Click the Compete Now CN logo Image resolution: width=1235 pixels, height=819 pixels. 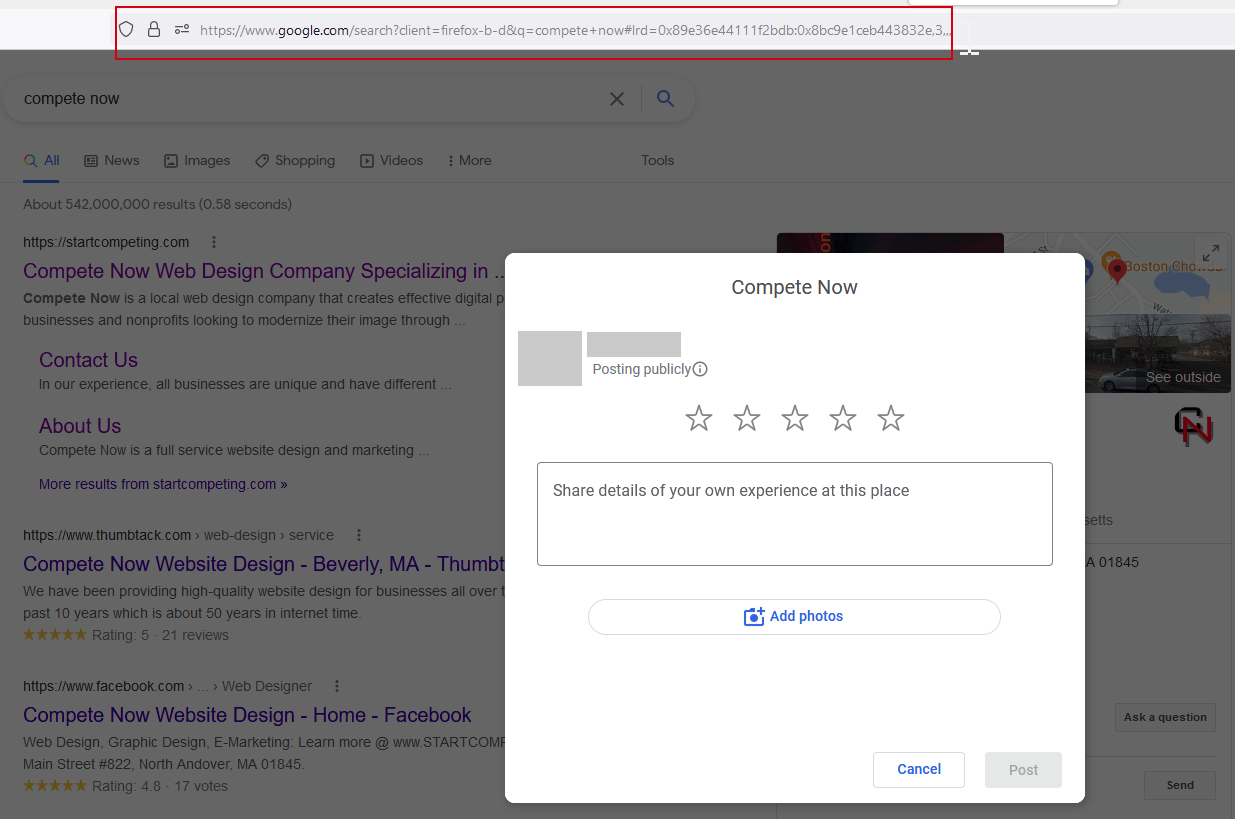pos(1194,427)
